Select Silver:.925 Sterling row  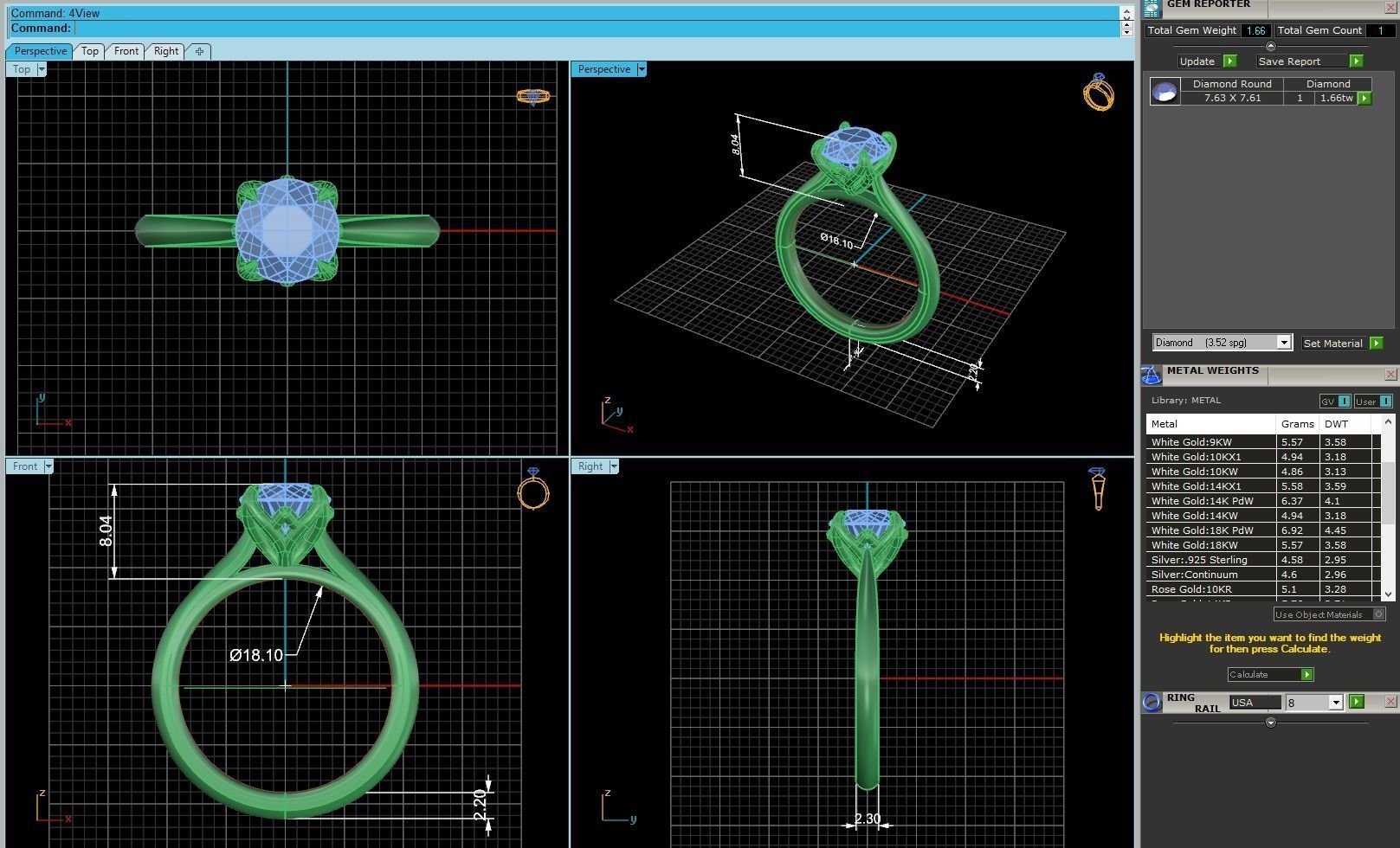point(1262,560)
